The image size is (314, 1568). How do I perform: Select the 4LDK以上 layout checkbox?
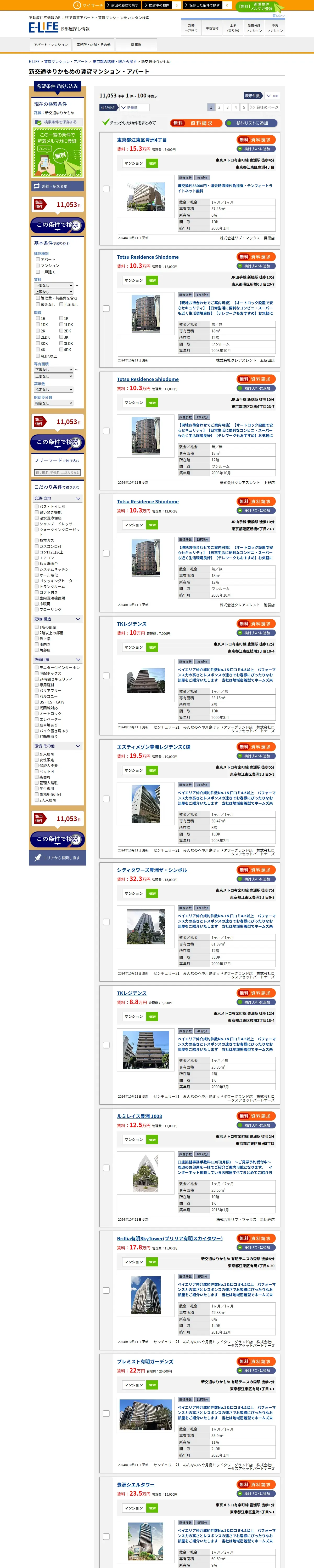(38, 356)
